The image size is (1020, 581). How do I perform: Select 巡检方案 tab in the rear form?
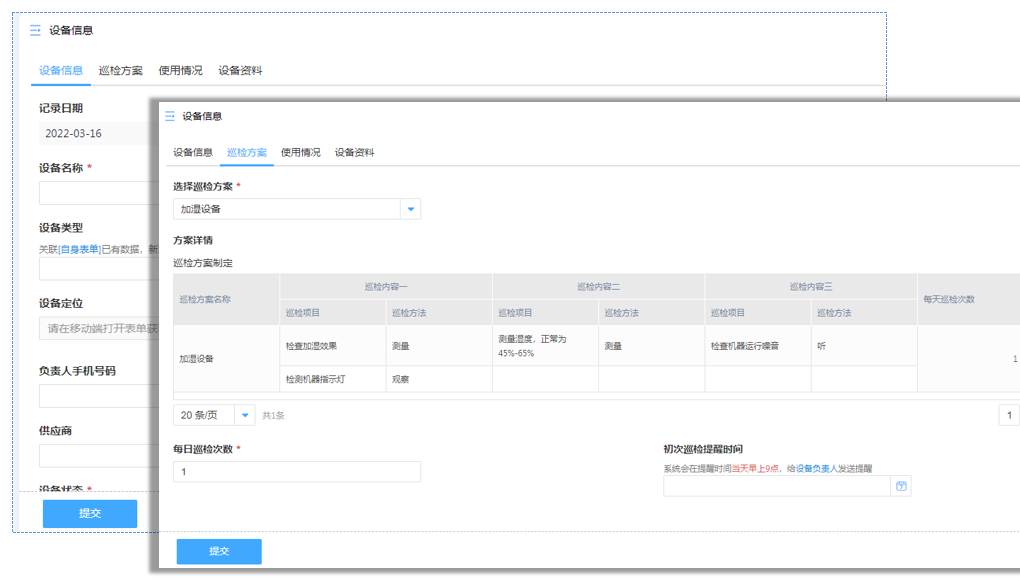coord(120,71)
